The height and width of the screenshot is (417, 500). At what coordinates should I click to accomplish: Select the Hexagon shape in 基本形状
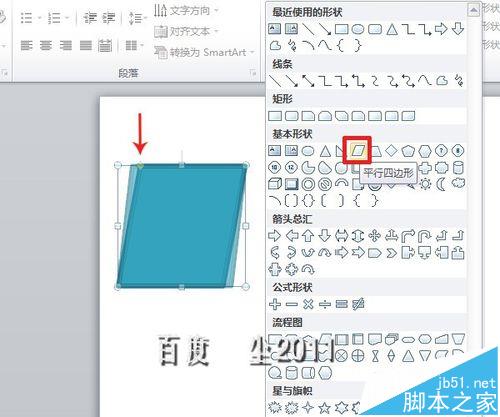point(425,151)
